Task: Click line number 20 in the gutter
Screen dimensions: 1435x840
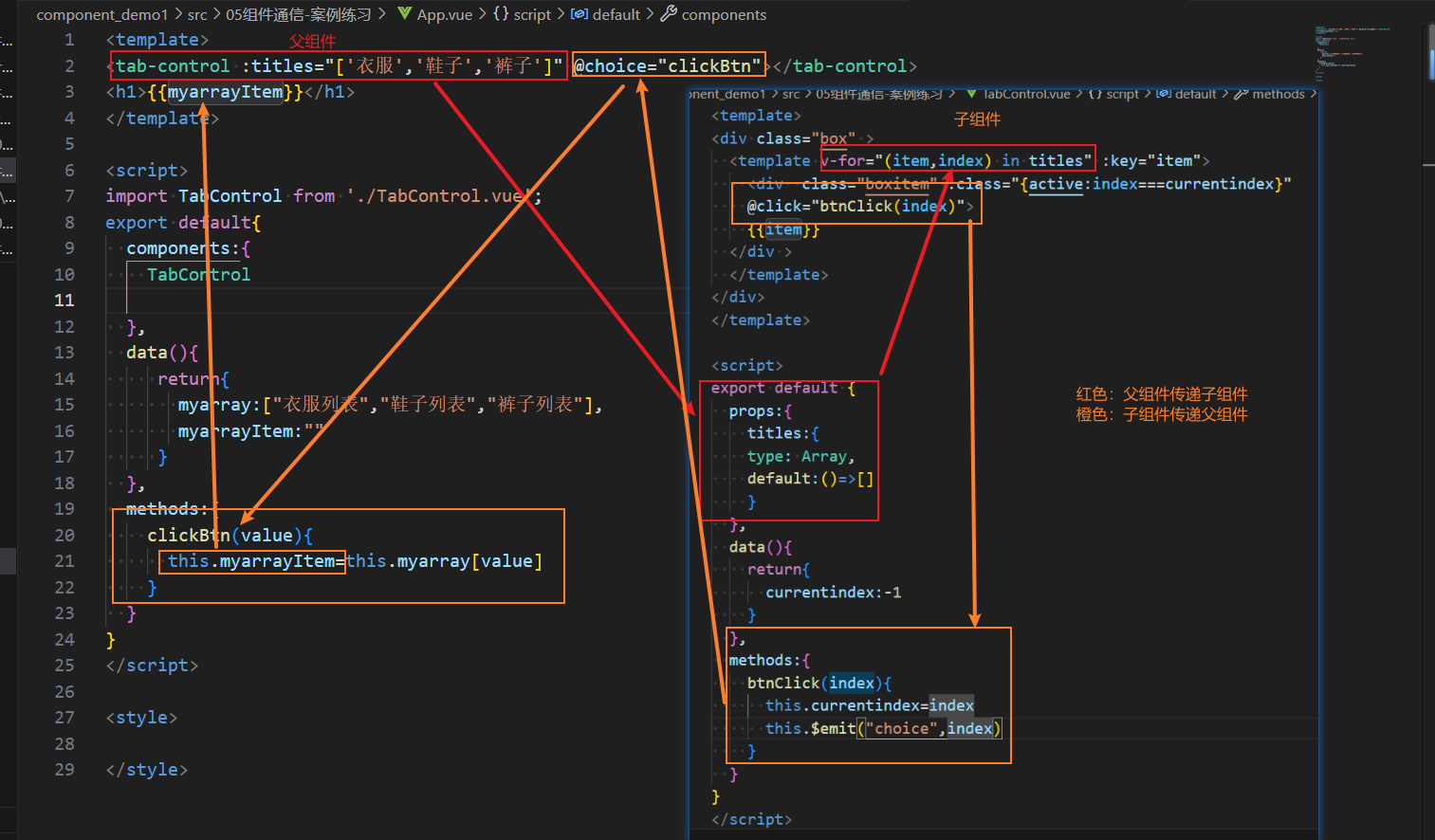Action: click(64, 536)
